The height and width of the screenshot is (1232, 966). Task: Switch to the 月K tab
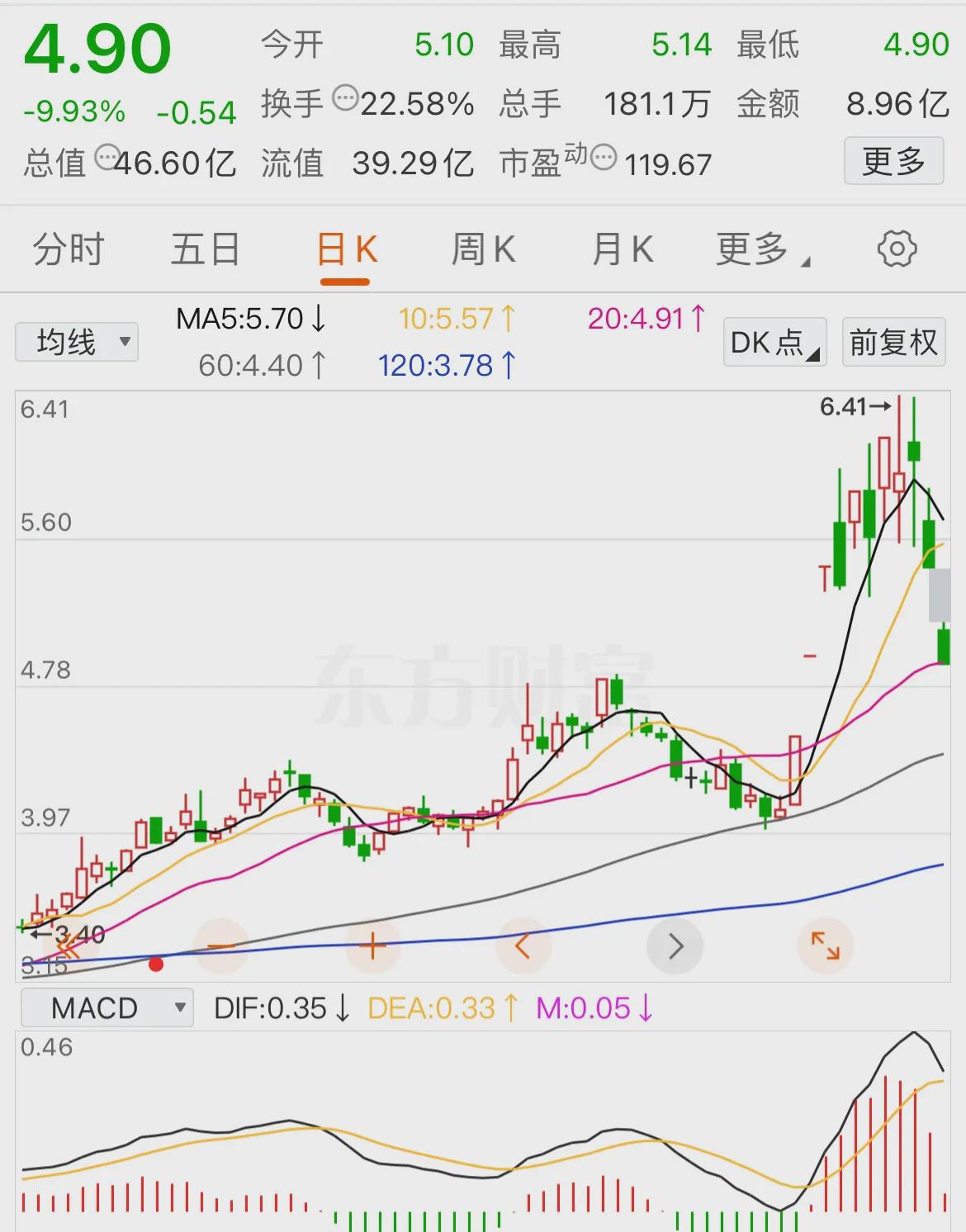[x=623, y=249]
